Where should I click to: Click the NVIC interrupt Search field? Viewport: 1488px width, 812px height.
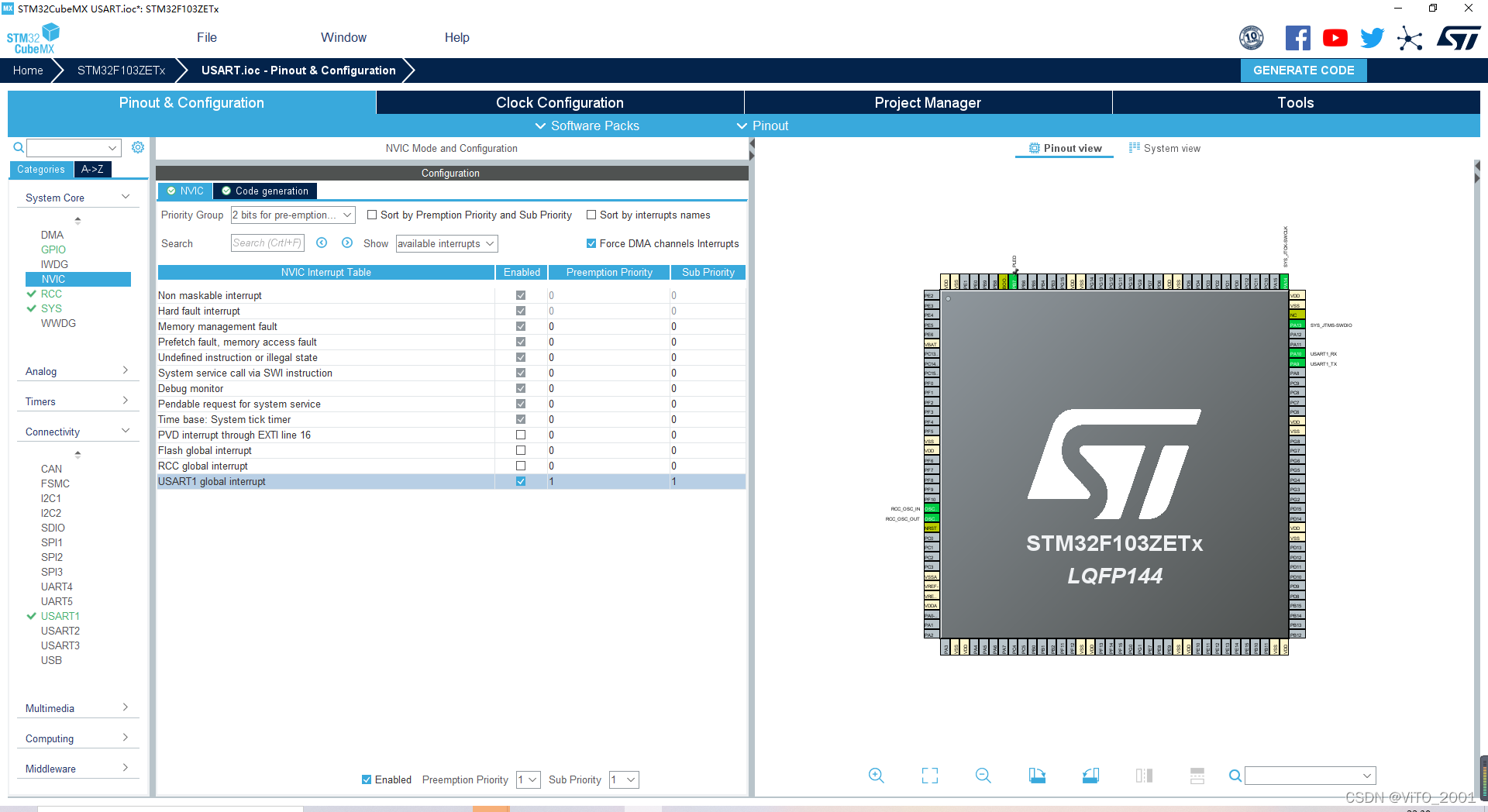point(267,243)
